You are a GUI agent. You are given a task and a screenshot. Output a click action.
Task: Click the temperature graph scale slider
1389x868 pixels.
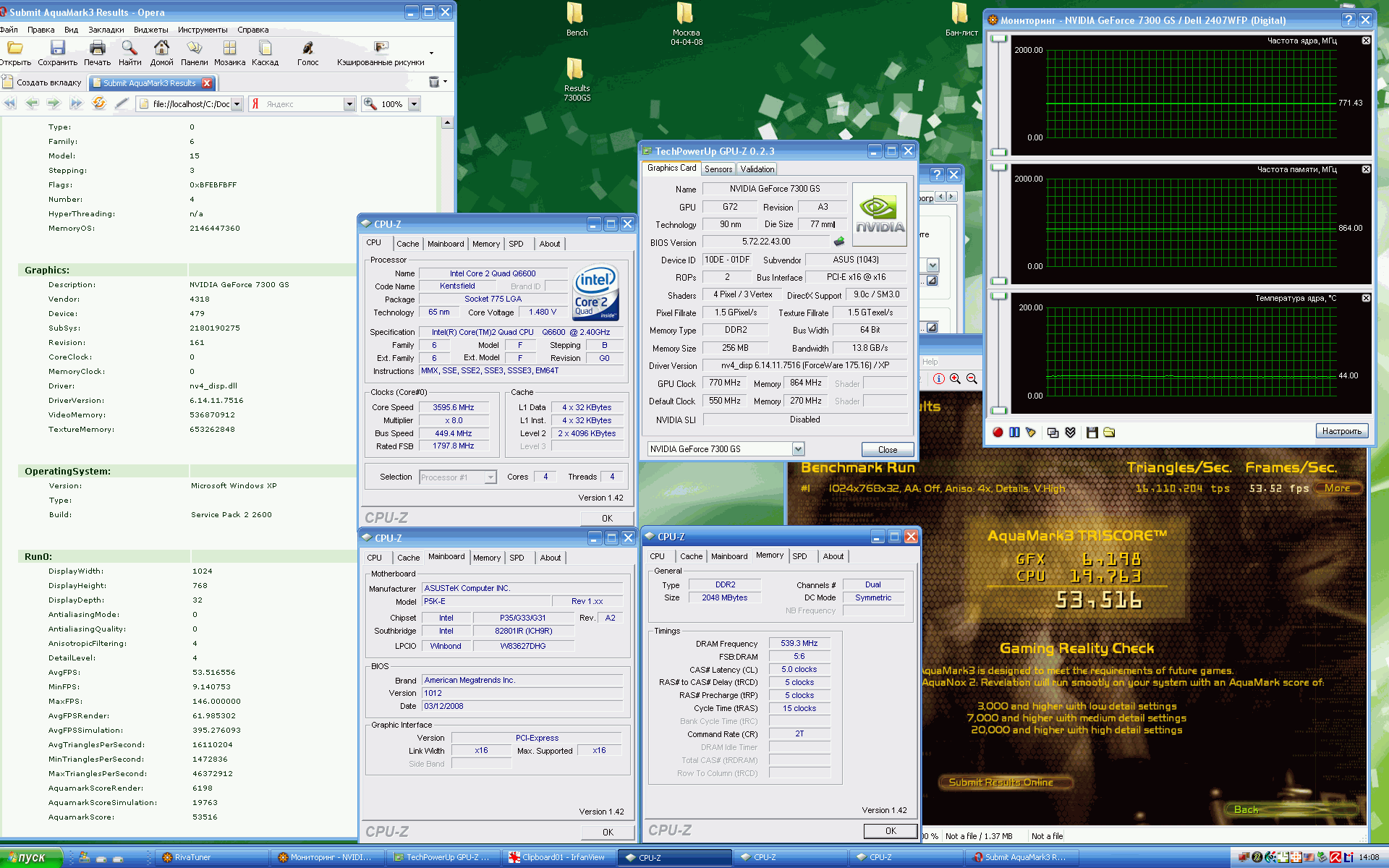click(999, 352)
